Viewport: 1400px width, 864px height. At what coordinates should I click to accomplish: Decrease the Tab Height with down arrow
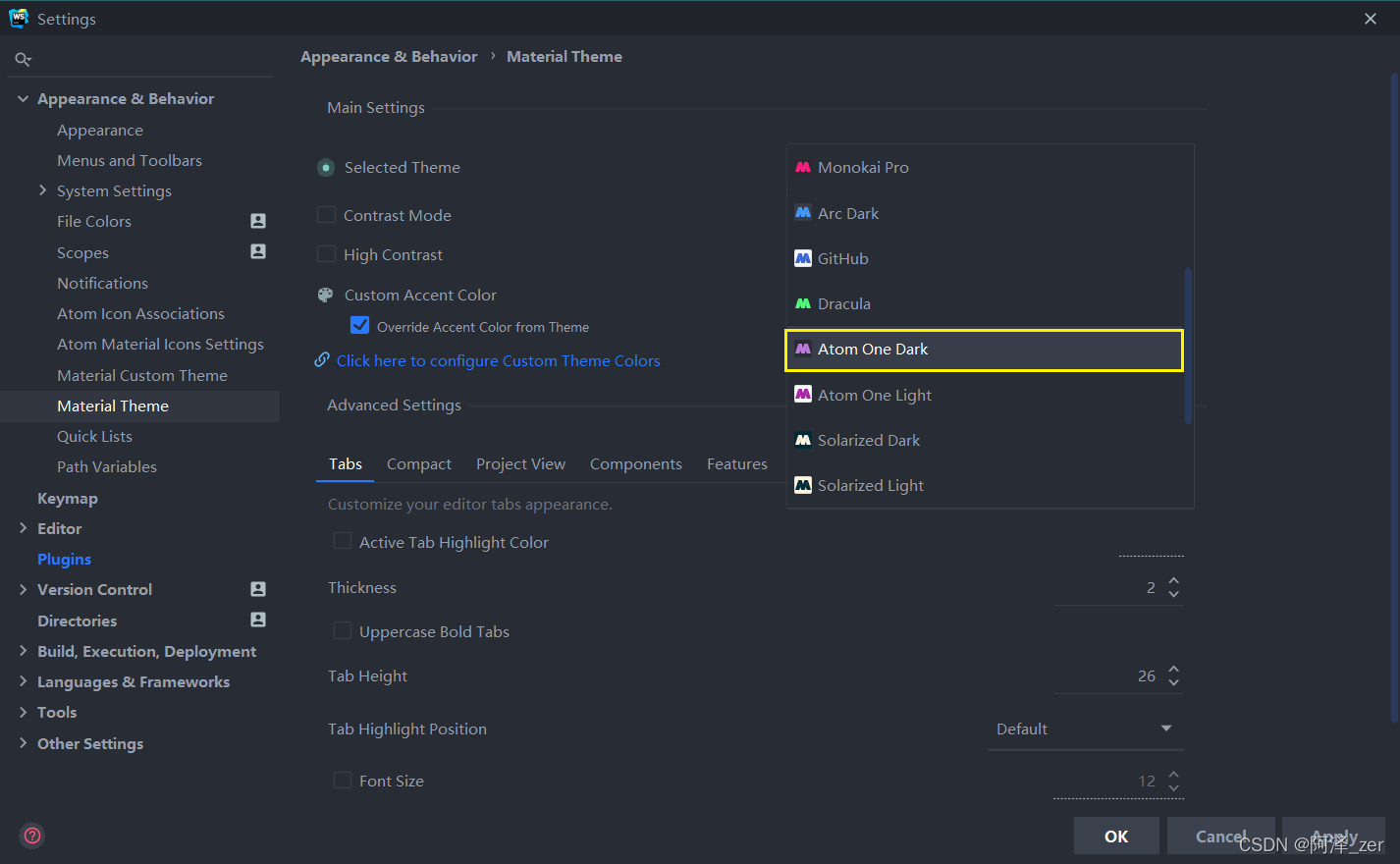[1173, 682]
